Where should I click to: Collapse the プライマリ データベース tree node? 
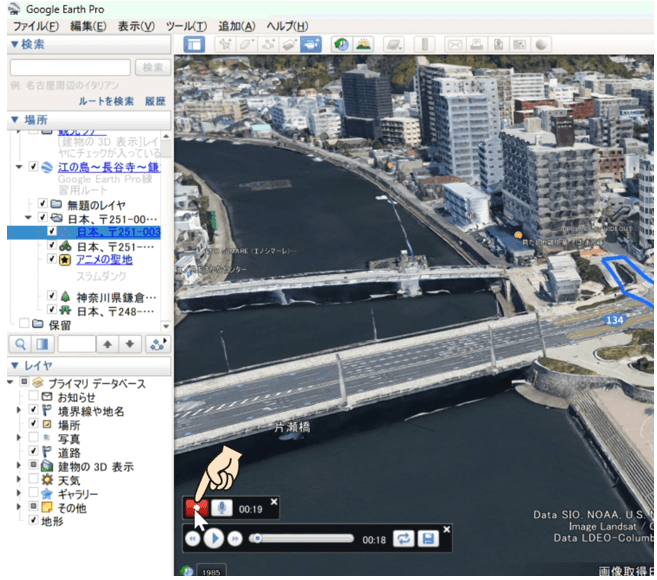pos(9,384)
